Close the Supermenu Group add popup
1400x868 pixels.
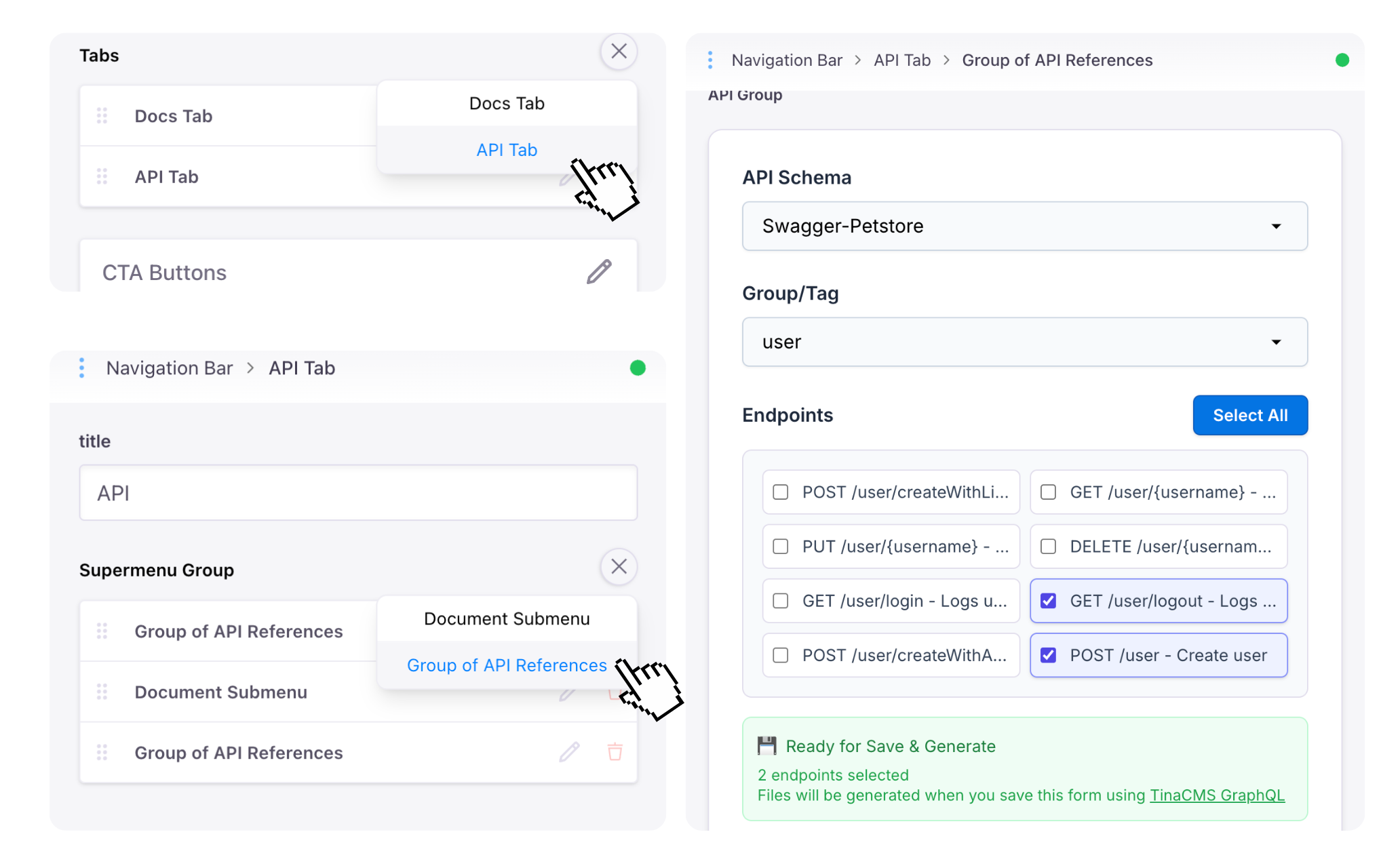pyautogui.click(x=619, y=567)
